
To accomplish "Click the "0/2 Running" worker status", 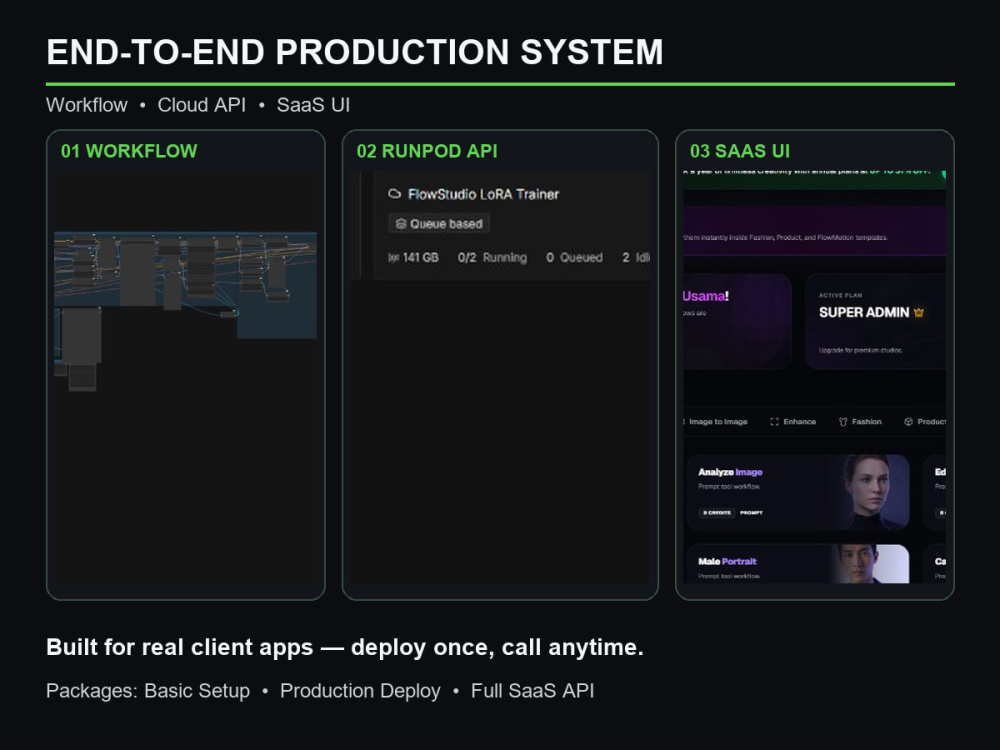I will (x=492, y=258).
